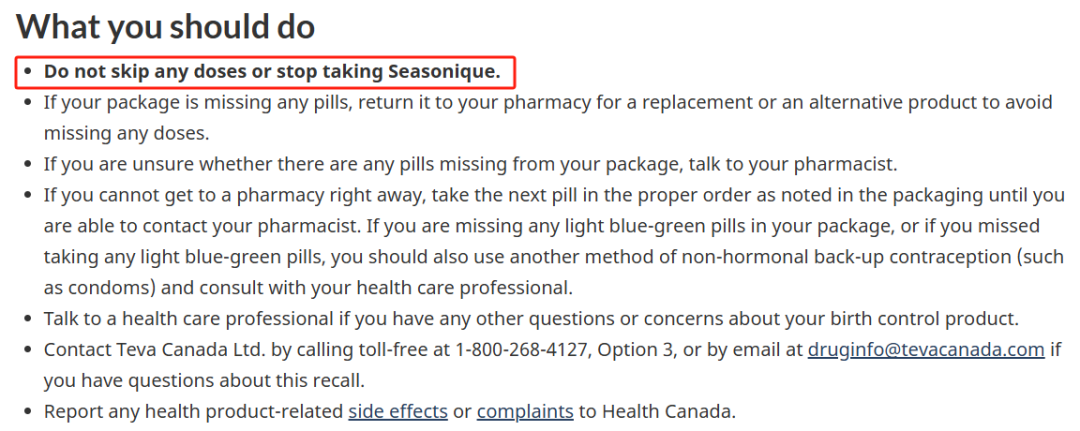Click the 'If your package is missing any pills' sentence
Image resolution: width=1080 pixels, height=431 pixels.
pyautogui.click(x=548, y=117)
